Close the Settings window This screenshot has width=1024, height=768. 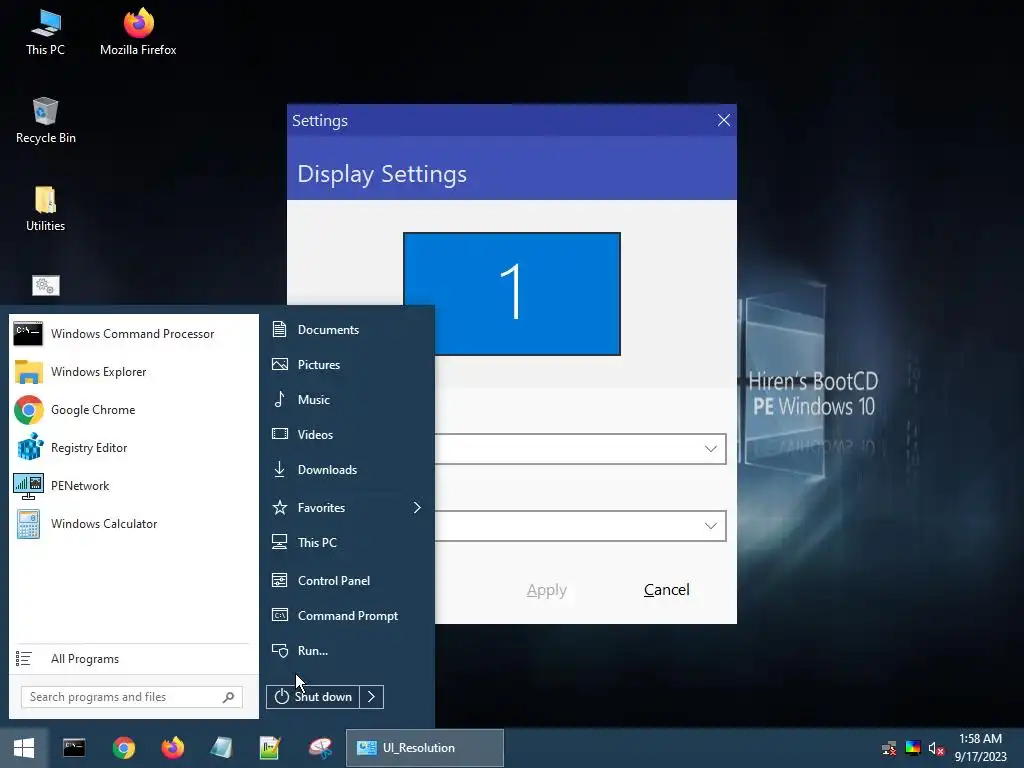coord(724,120)
